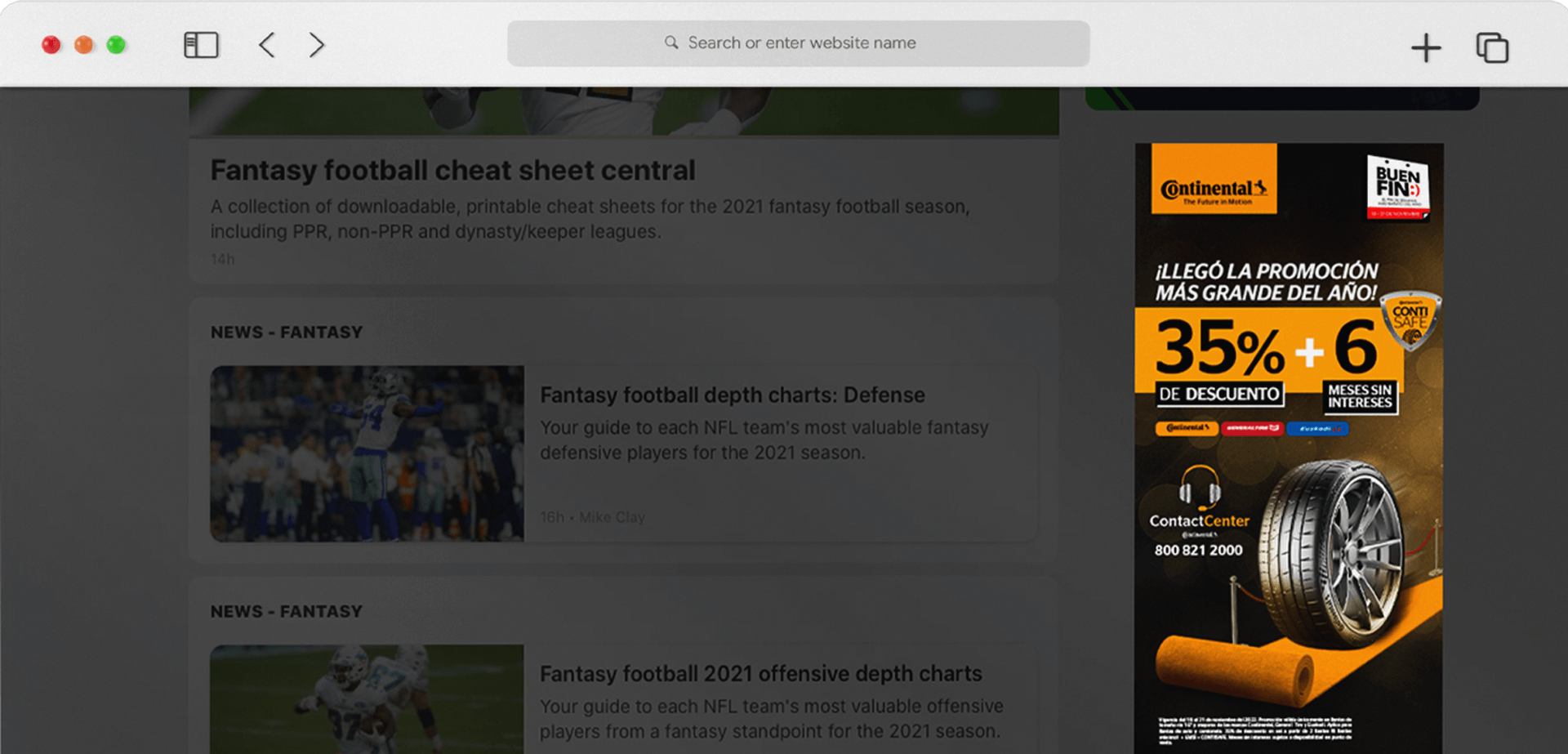Open Fantasy football depth charts: Defense

[732, 395]
